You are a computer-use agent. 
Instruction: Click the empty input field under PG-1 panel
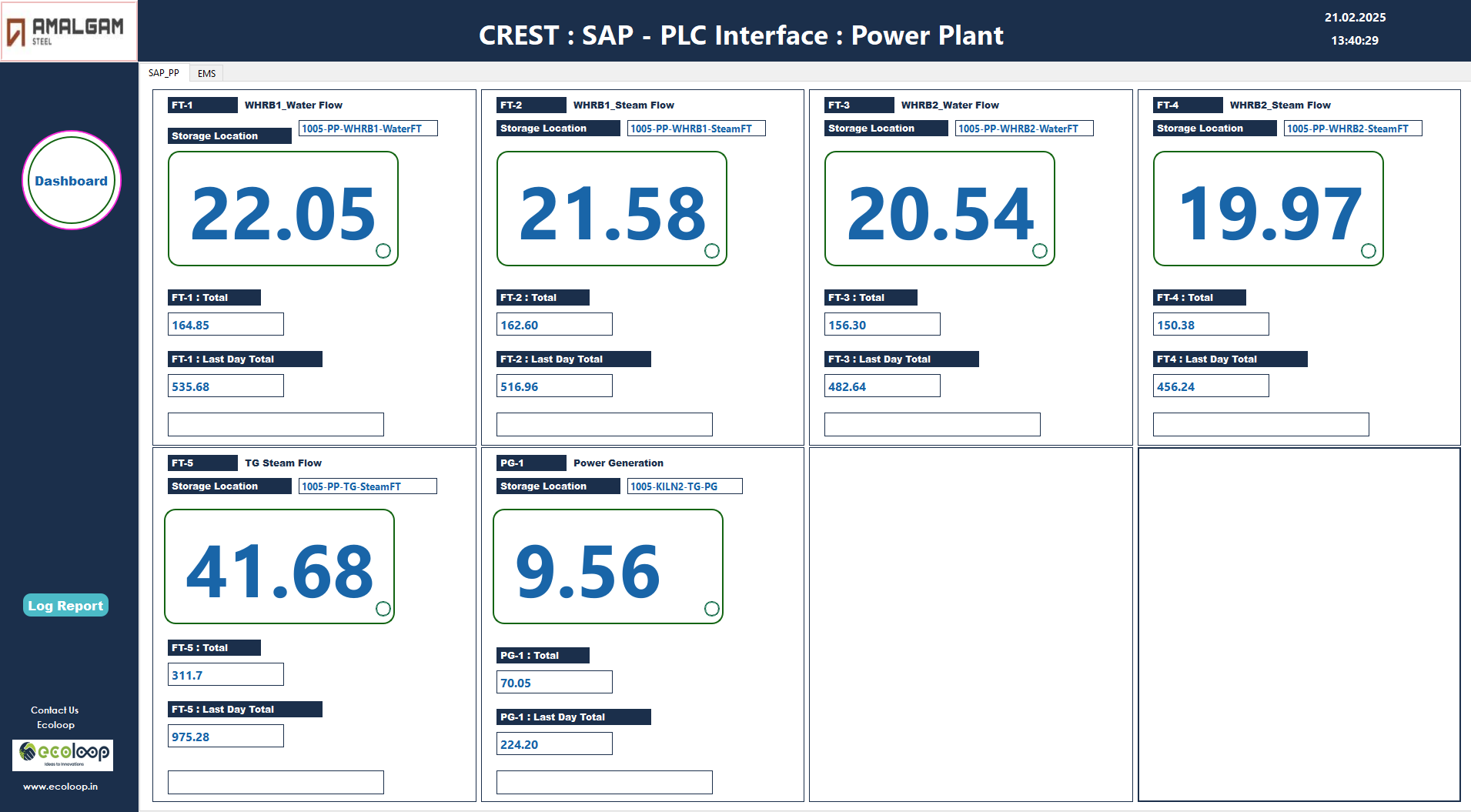pos(603,782)
